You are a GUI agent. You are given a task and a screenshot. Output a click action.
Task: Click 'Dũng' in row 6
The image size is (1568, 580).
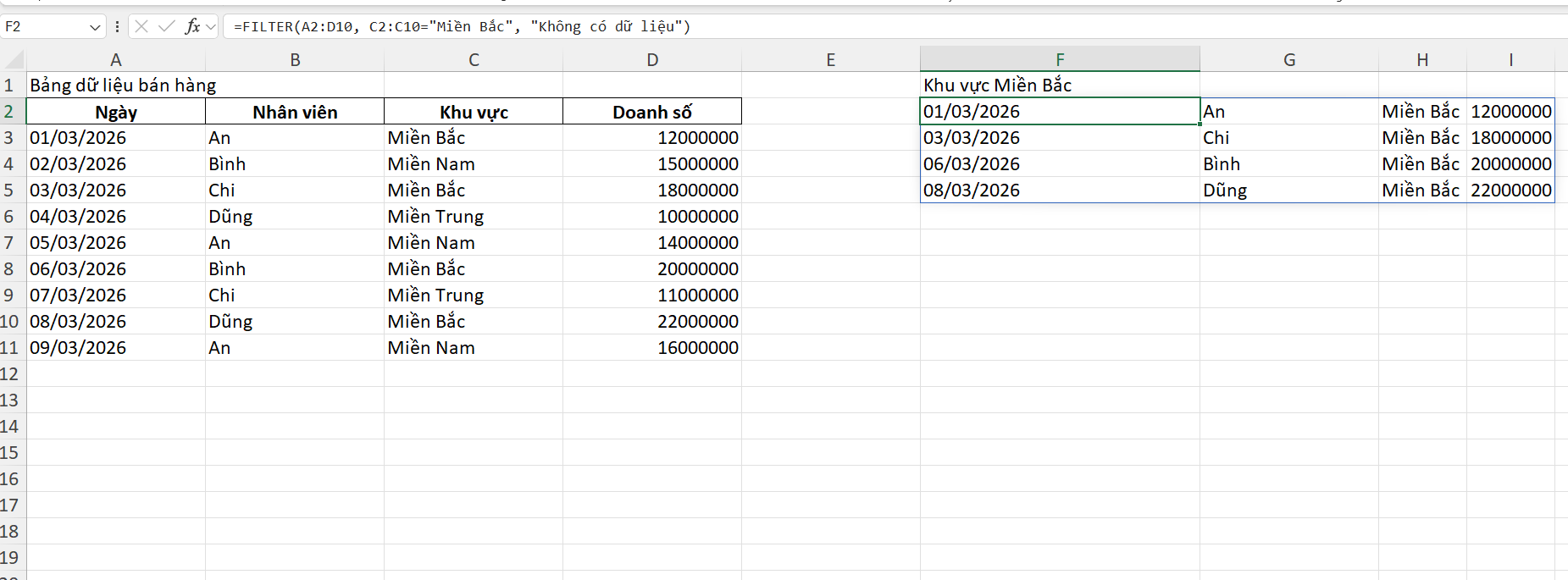295,217
